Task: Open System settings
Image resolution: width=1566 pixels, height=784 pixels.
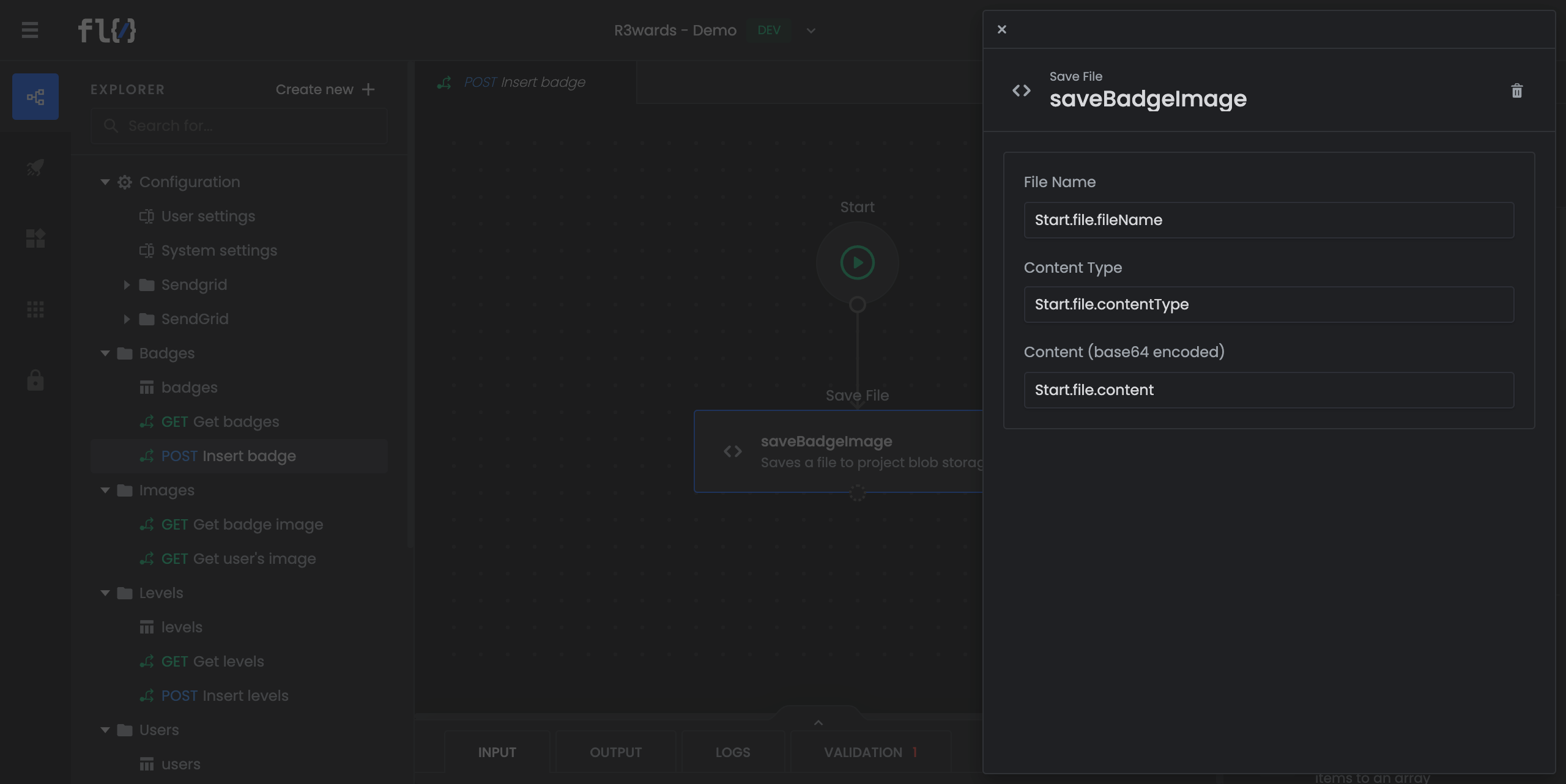Action: 219,251
